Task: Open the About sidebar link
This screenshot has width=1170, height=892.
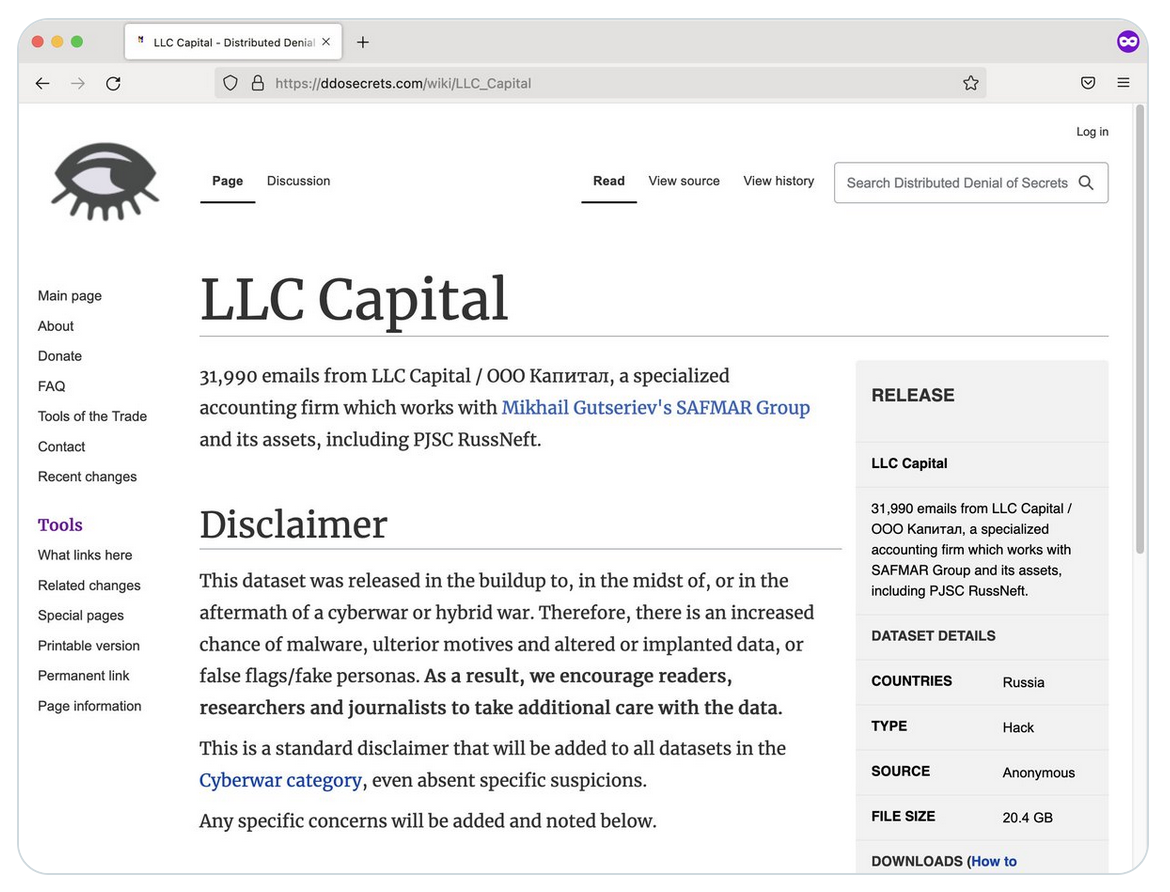Action: [x=56, y=326]
